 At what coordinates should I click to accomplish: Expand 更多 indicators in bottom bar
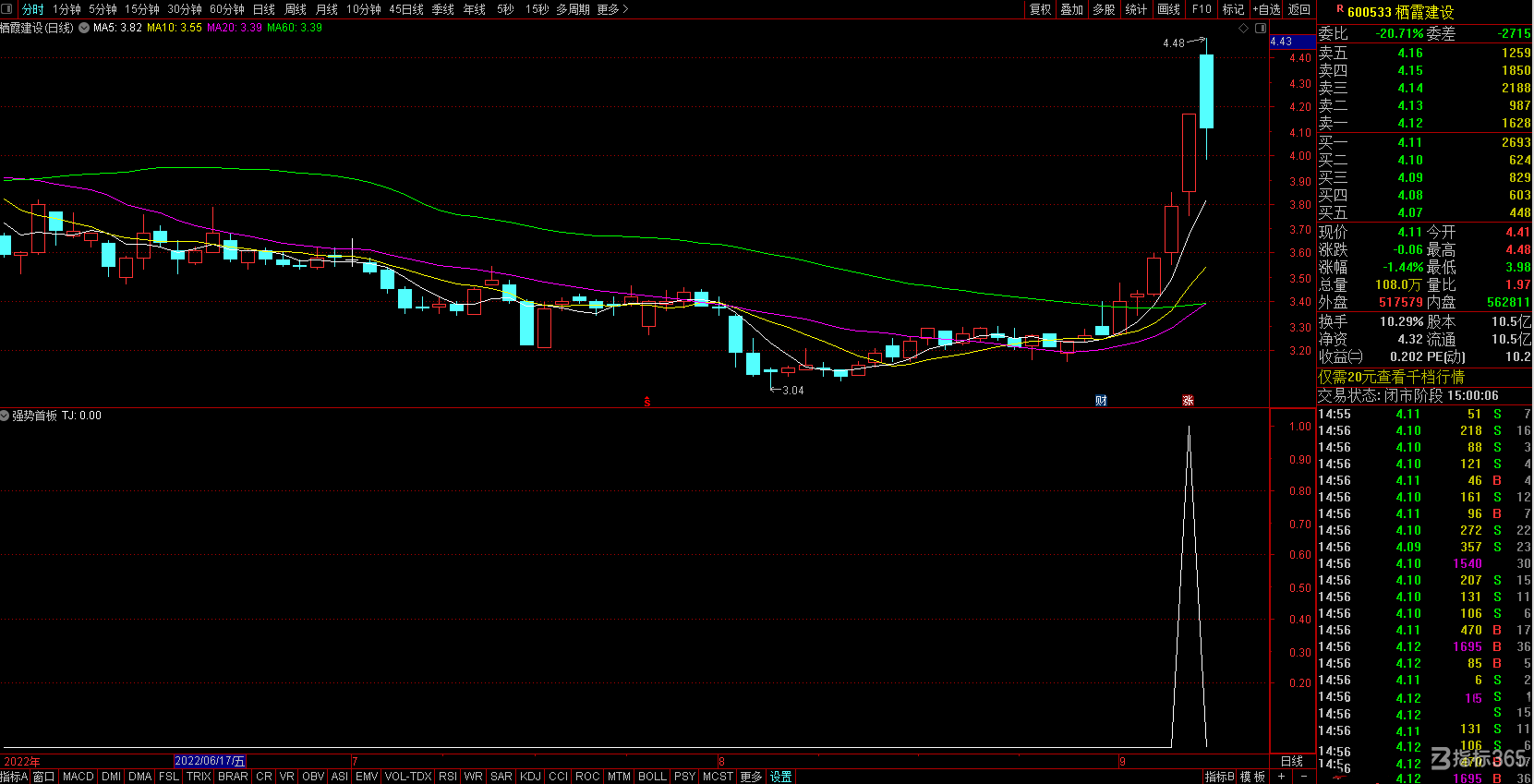751,777
